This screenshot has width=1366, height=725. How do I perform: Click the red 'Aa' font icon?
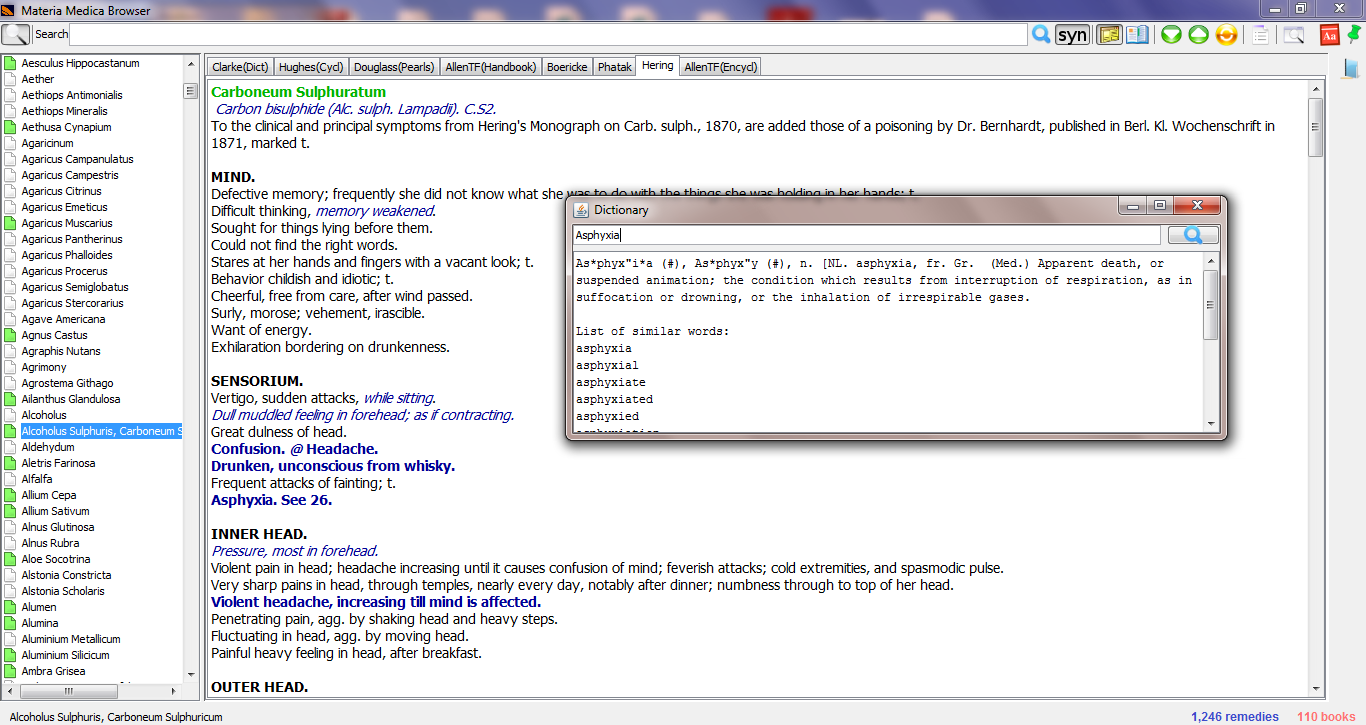1329,35
